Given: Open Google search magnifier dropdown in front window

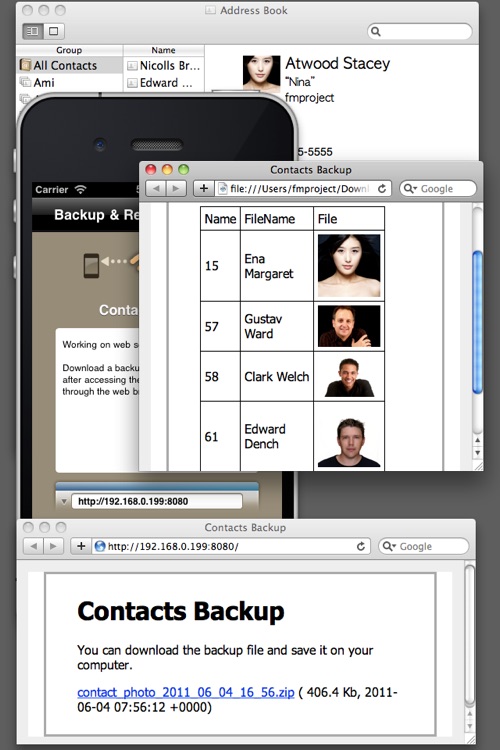Looking at the screenshot, I should click(x=410, y=188).
